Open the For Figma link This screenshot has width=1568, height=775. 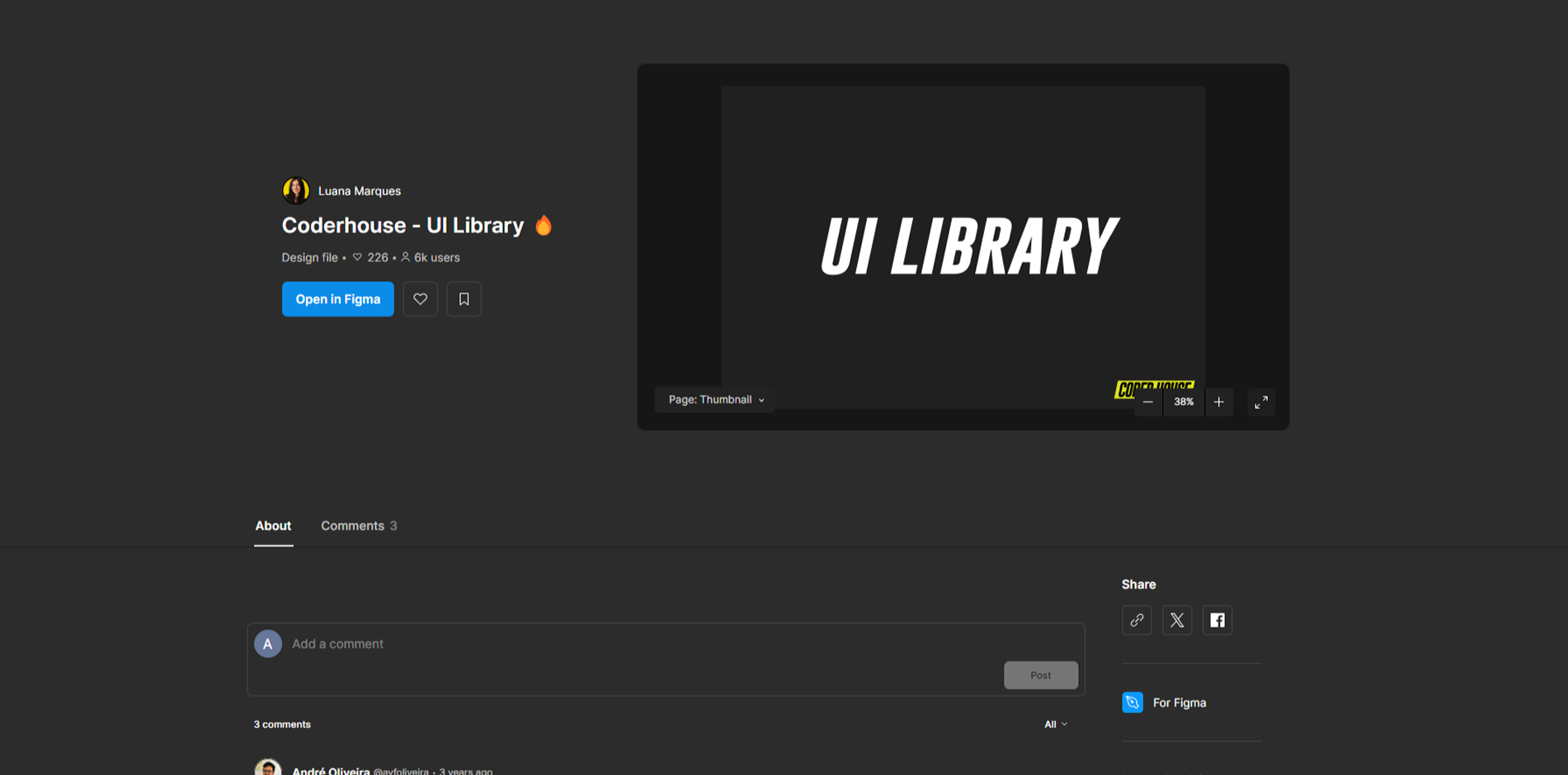coord(1179,702)
